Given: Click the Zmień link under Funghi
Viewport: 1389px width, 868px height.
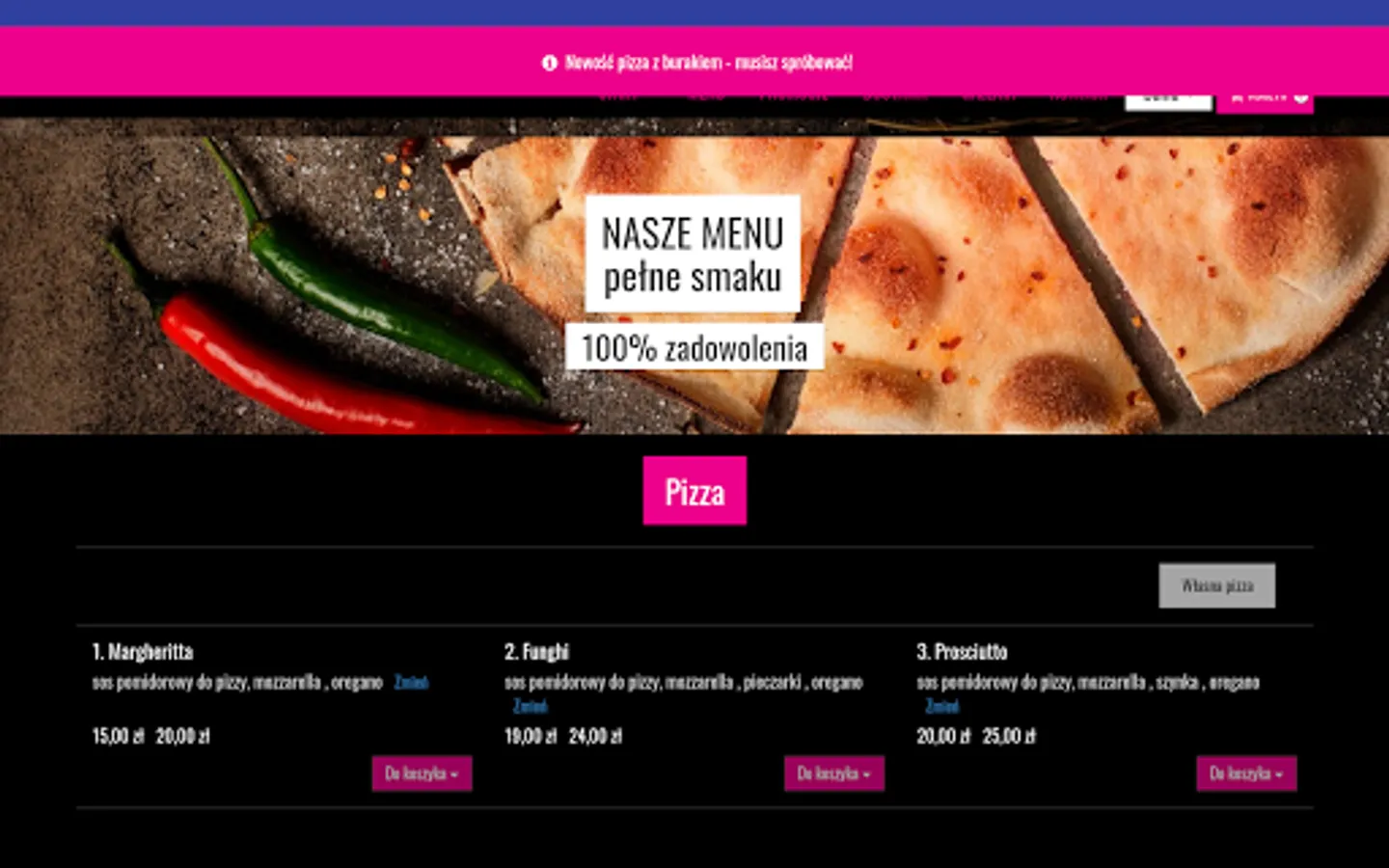Looking at the screenshot, I should coord(531,707).
